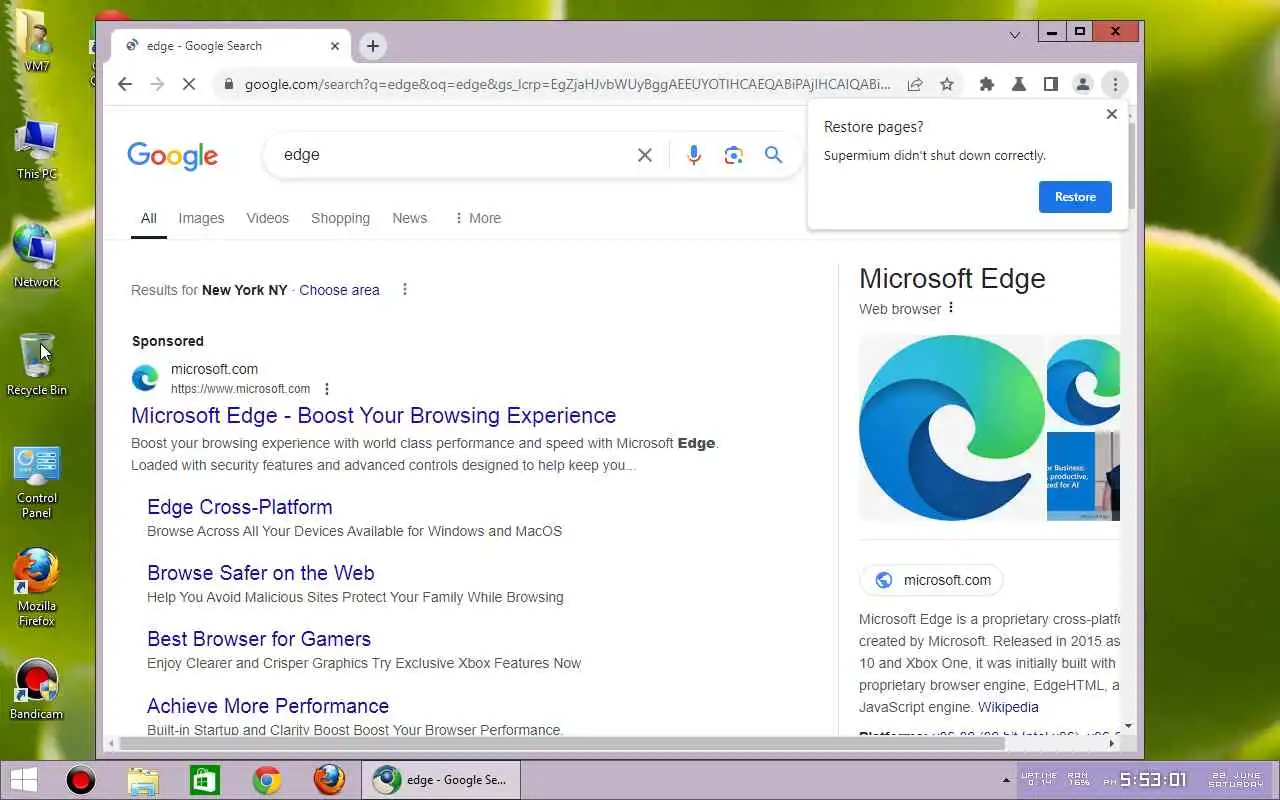Submit search with magnifier icon
The width and height of the screenshot is (1280, 800).
tap(773, 155)
